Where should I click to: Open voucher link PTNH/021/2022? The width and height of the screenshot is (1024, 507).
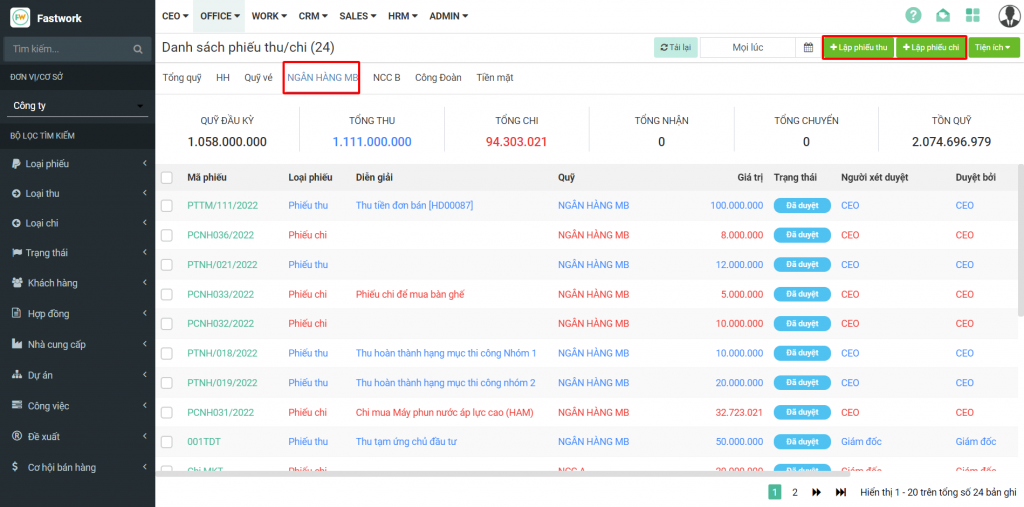[x=222, y=264]
